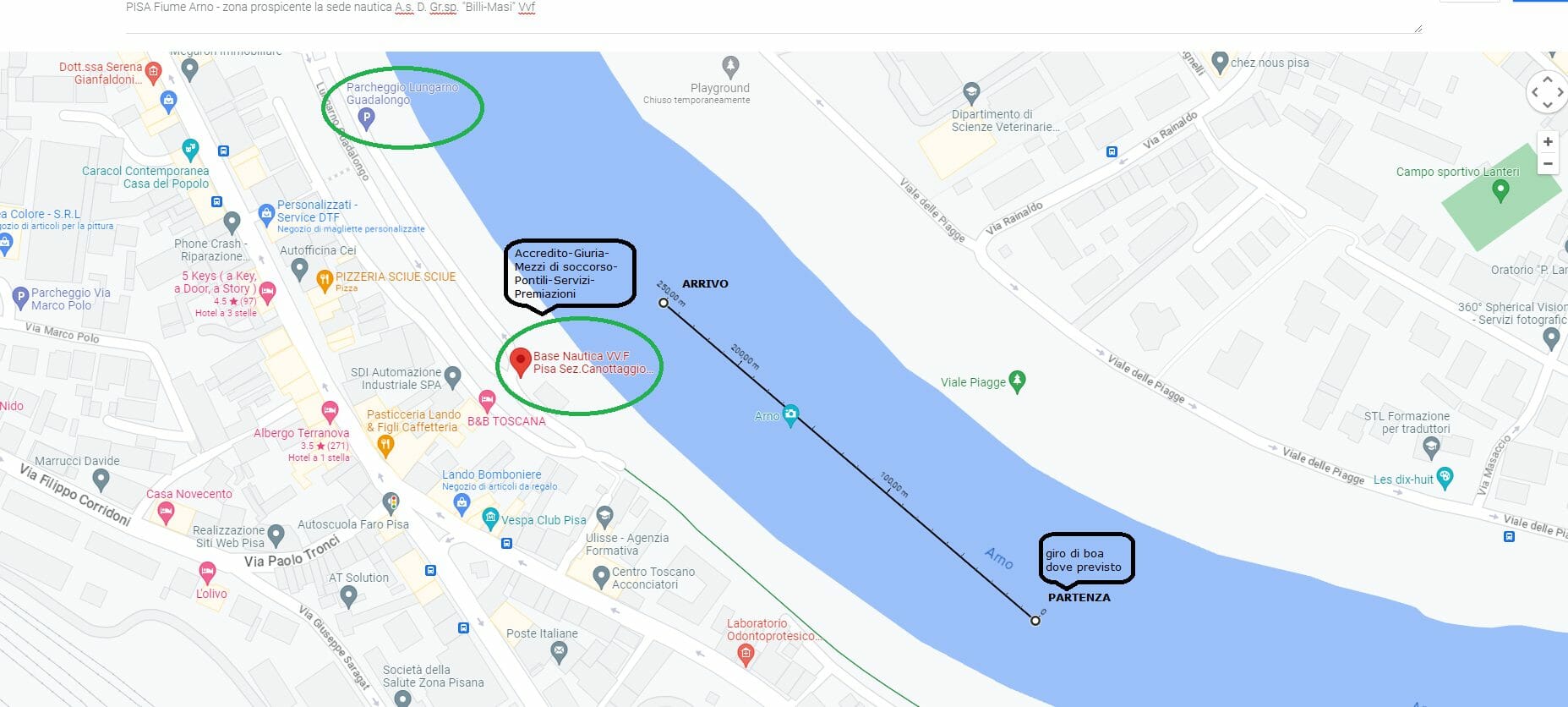The height and width of the screenshot is (707, 1568).
Task: Click the ARRIVO endpoint of measured line
Action: 664,303
